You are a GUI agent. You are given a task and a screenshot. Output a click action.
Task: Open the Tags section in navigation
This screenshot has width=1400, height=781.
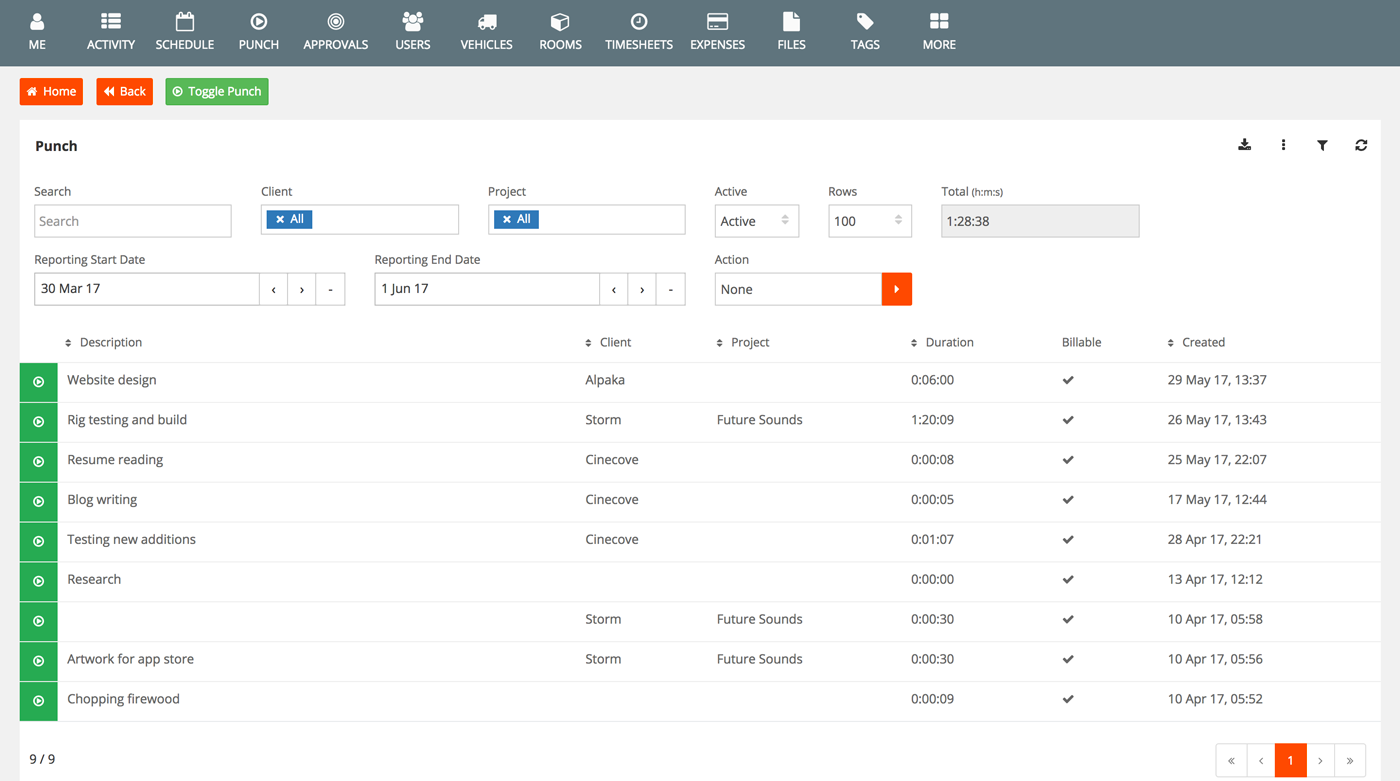coord(865,32)
